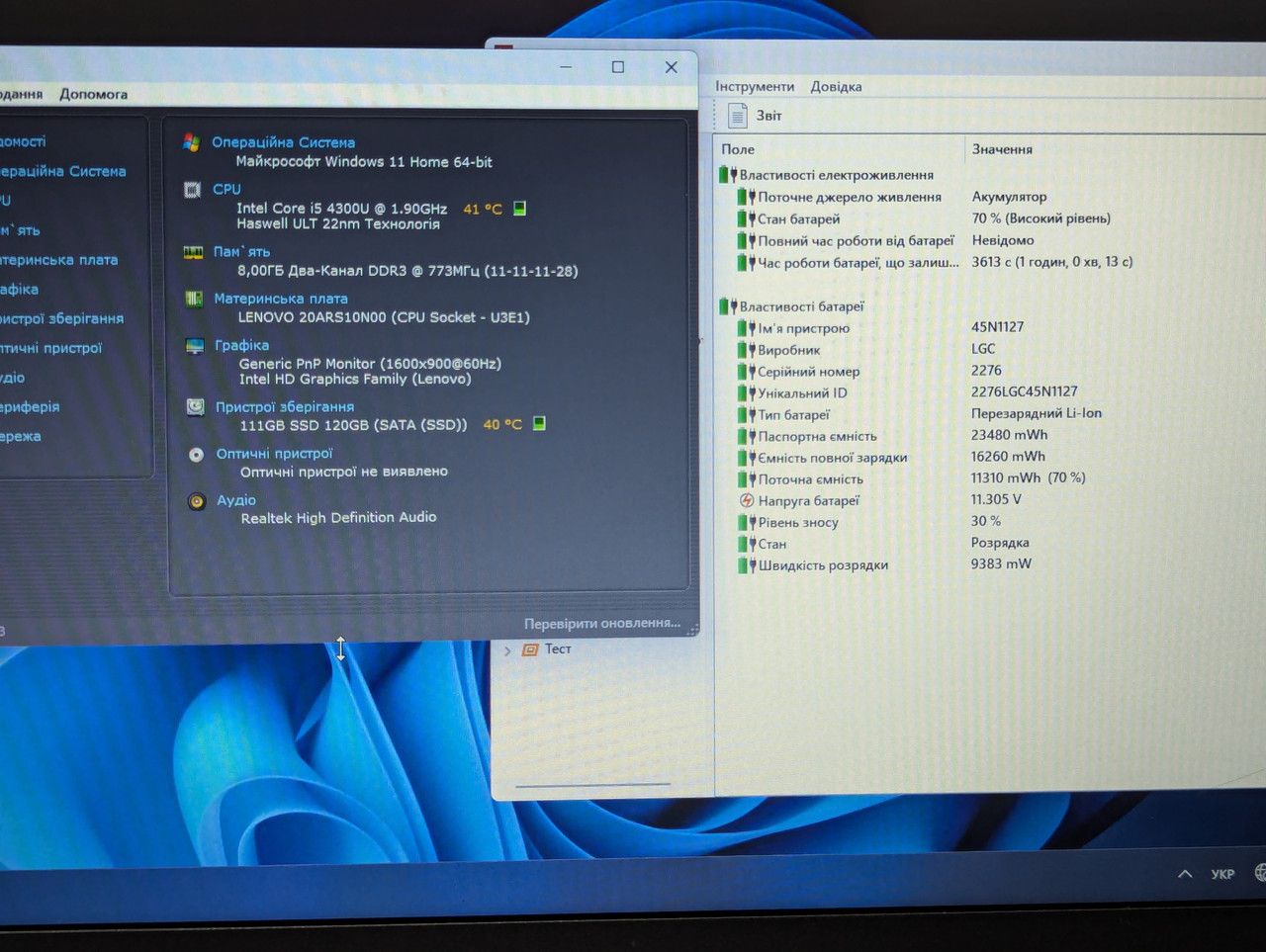1266x952 pixels.
Task: Expand the Тест tree node chevron
Action: click(x=507, y=650)
